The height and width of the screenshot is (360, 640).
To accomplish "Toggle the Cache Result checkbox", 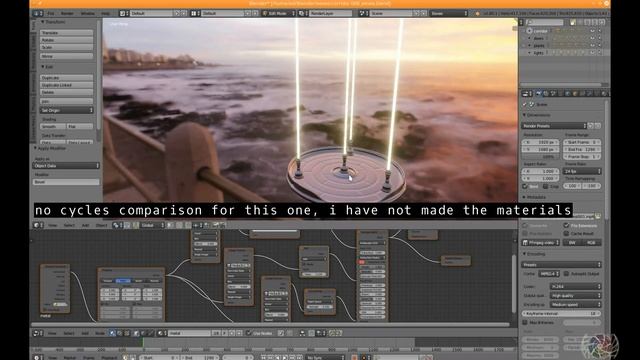I will click(566, 233).
